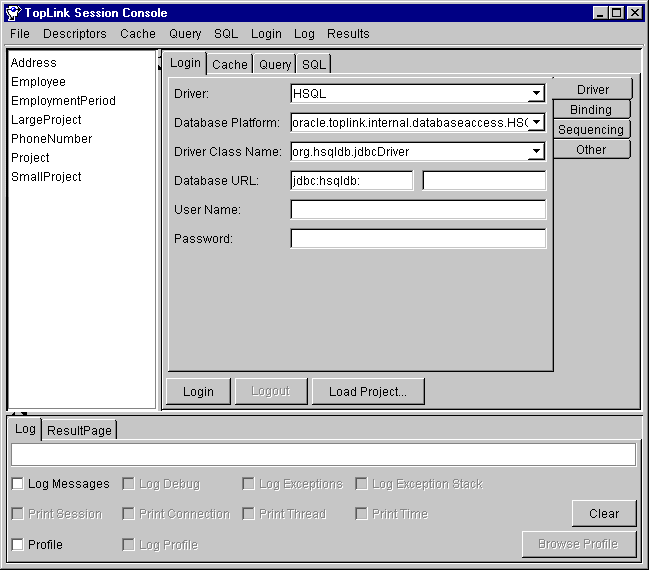Switch to the Query tab
The width and height of the screenshot is (649, 570).
tap(275, 64)
